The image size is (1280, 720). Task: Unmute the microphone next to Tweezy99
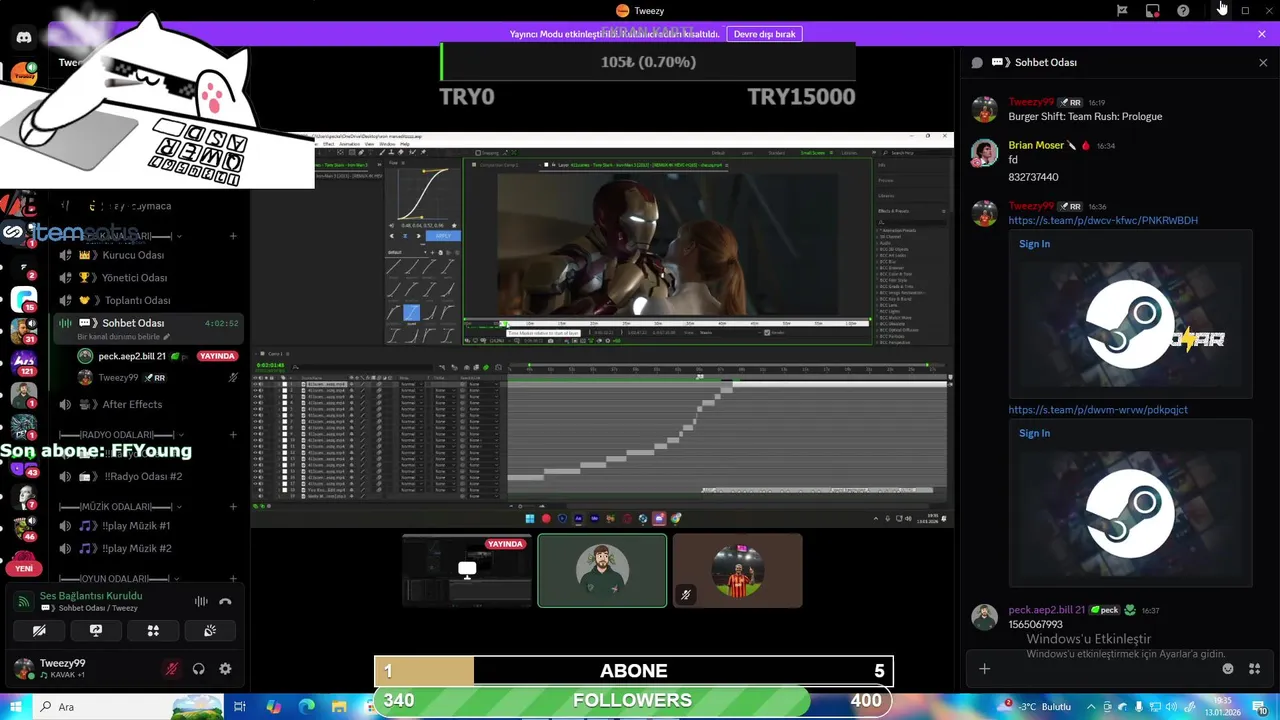(172, 669)
